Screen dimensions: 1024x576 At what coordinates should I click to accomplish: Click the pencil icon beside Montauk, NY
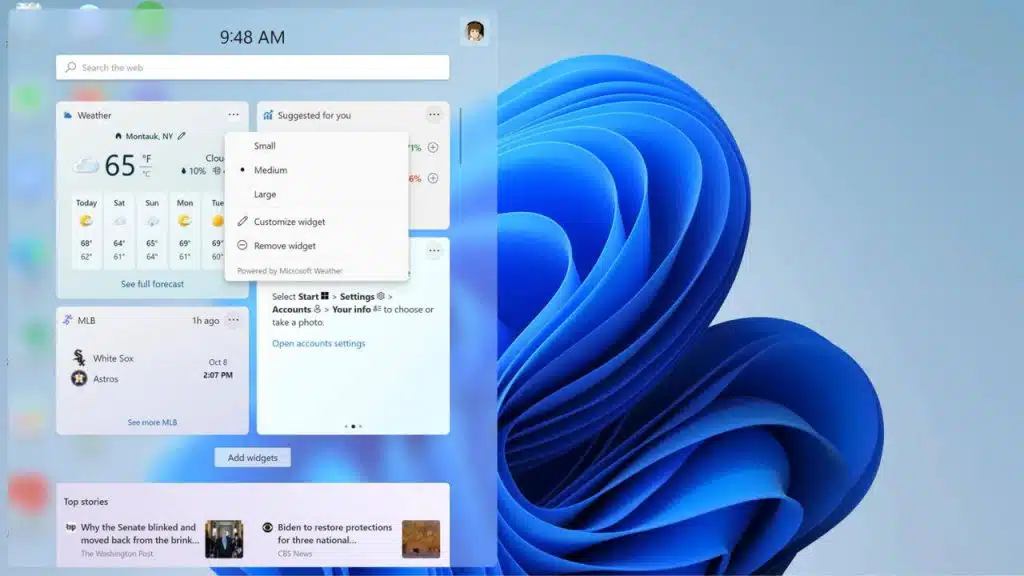(x=181, y=135)
